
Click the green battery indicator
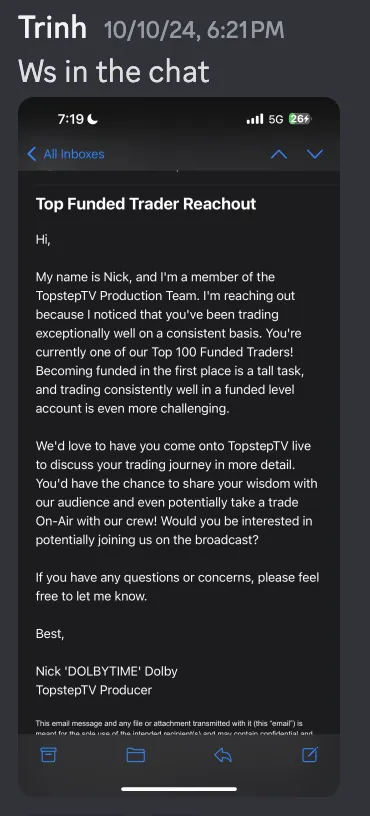click(300, 119)
